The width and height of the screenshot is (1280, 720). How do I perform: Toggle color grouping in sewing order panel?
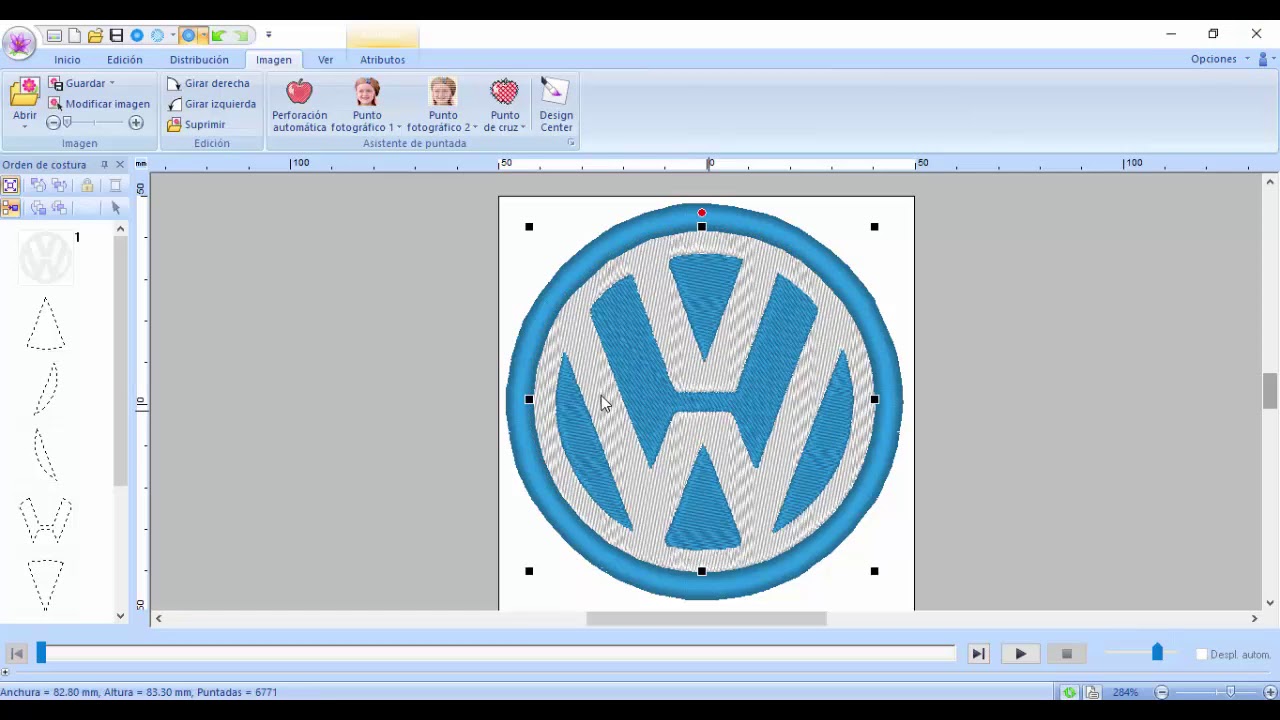pos(10,208)
